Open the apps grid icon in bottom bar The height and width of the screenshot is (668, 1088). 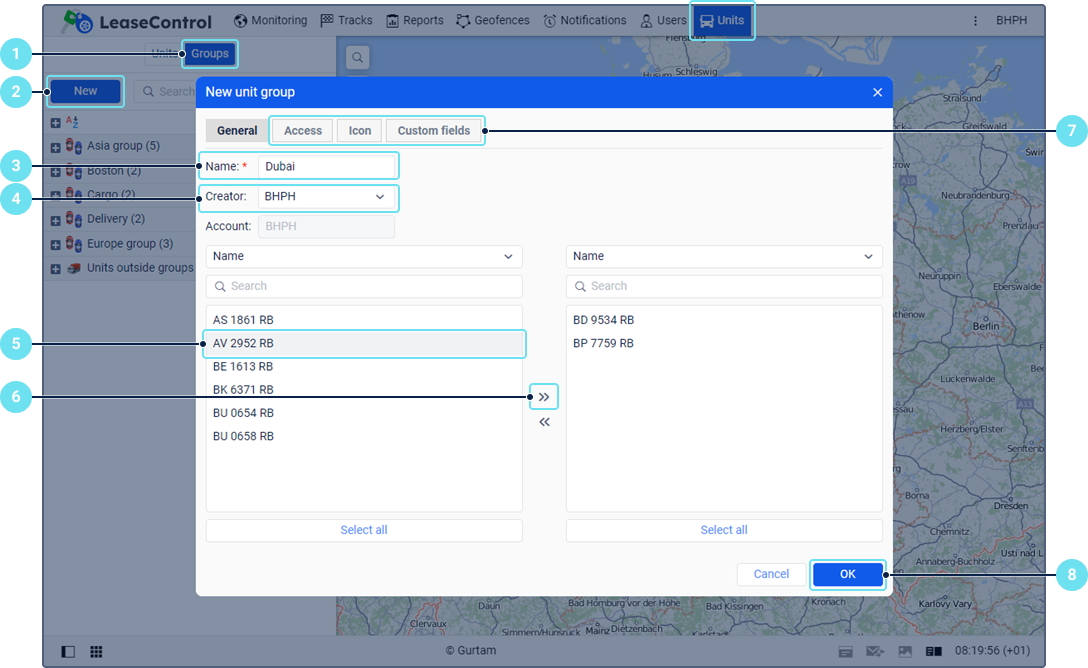96,651
